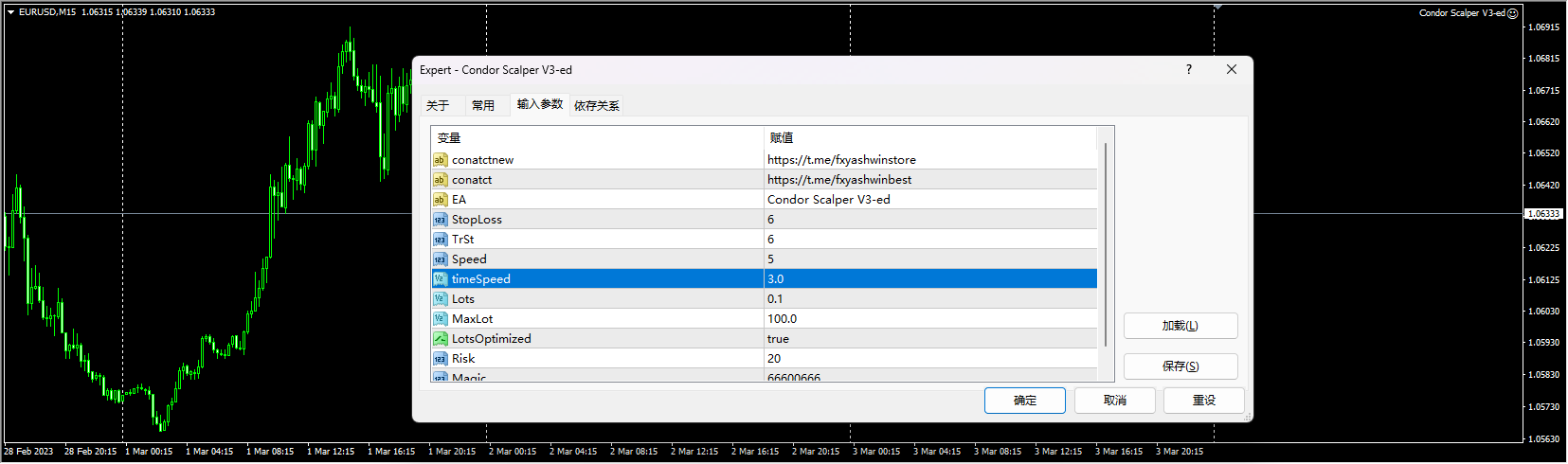
Task: Click the EA string type icon
Action: click(x=440, y=200)
